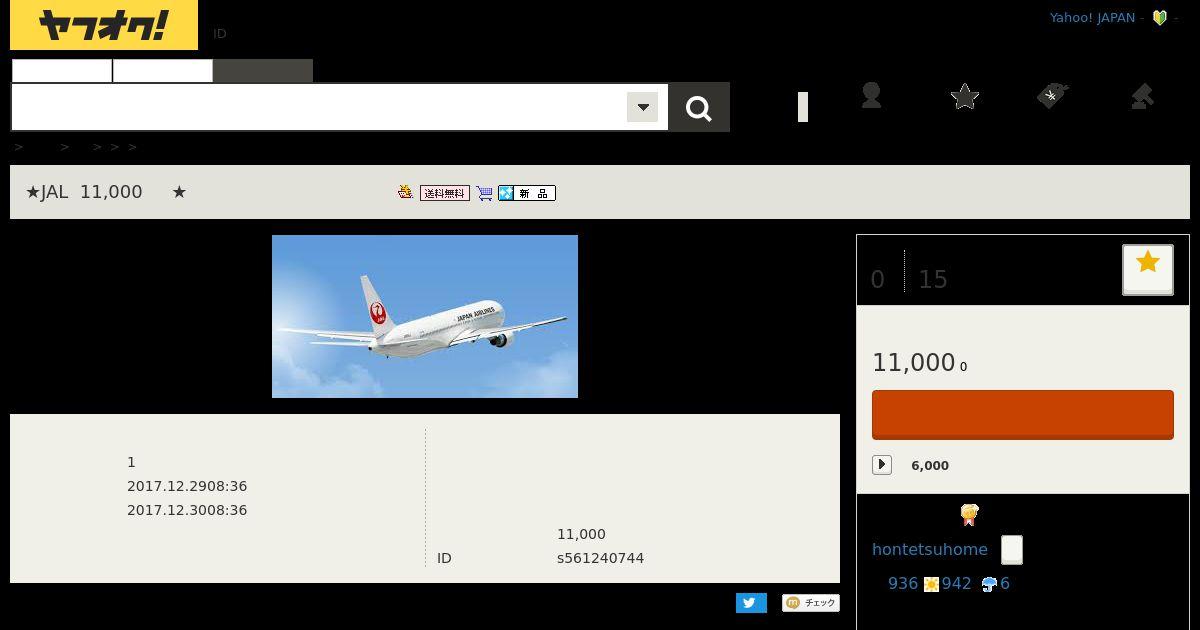1200x630 pixels.
Task: Click the new item badge in title bar
Action: (527, 193)
